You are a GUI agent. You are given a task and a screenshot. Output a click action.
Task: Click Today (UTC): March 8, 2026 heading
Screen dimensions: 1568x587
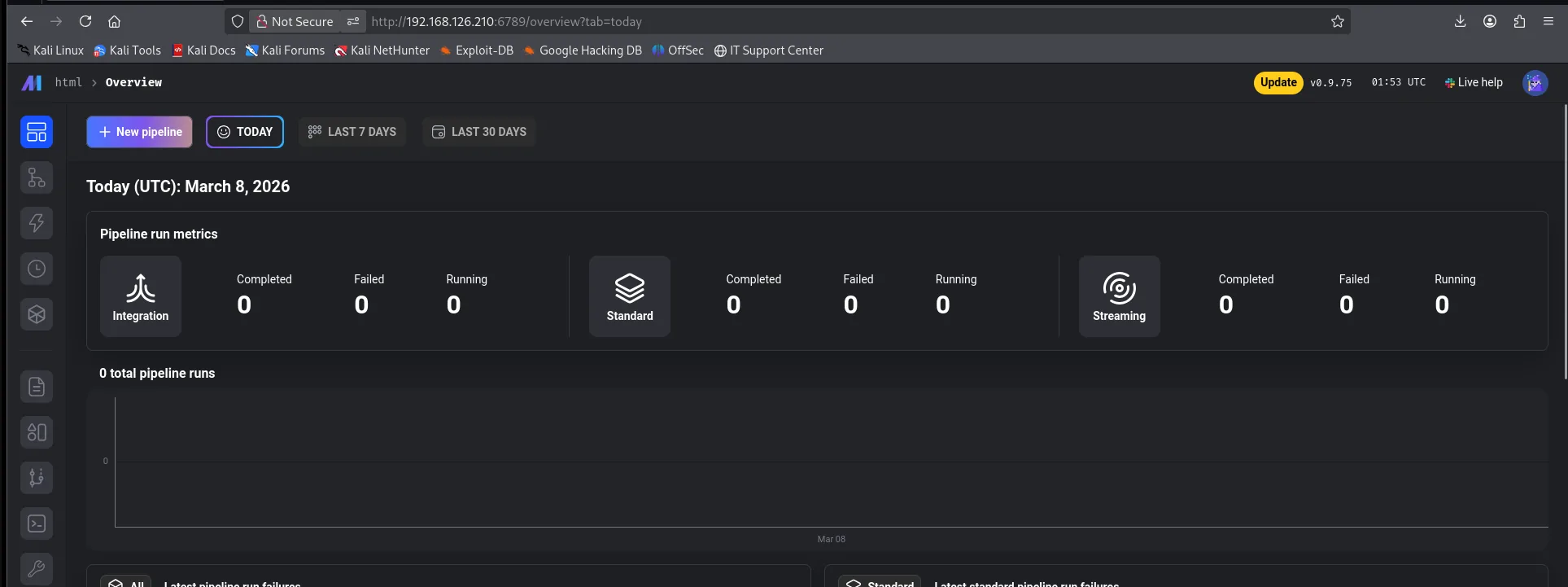pyautogui.click(x=188, y=186)
